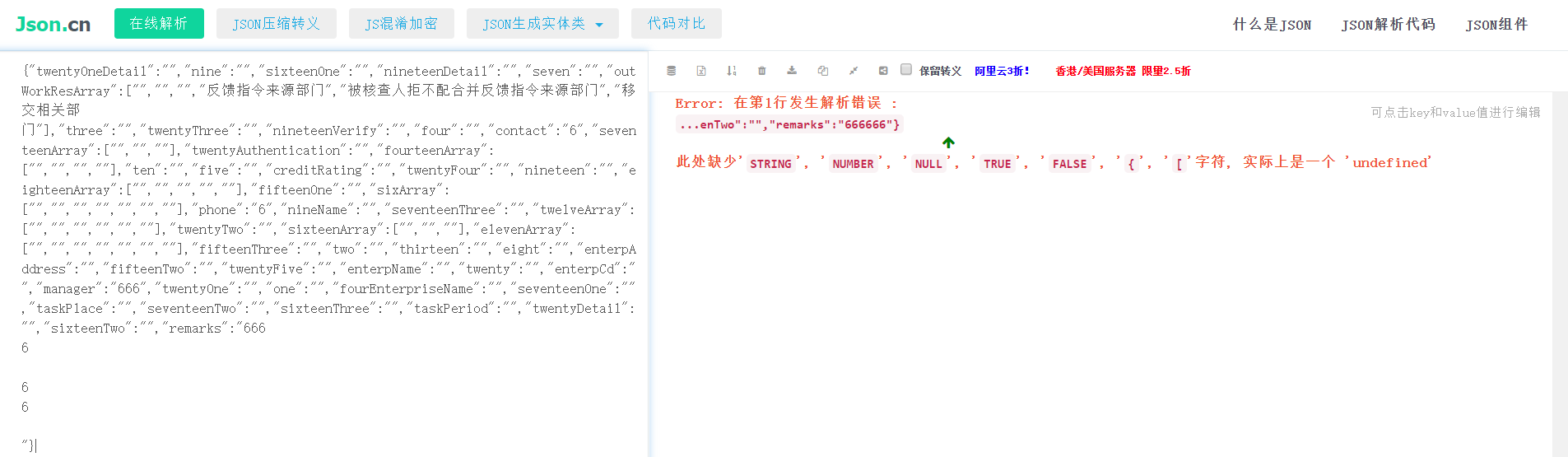
Task: Click the download save icon
Action: coord(792,71)
